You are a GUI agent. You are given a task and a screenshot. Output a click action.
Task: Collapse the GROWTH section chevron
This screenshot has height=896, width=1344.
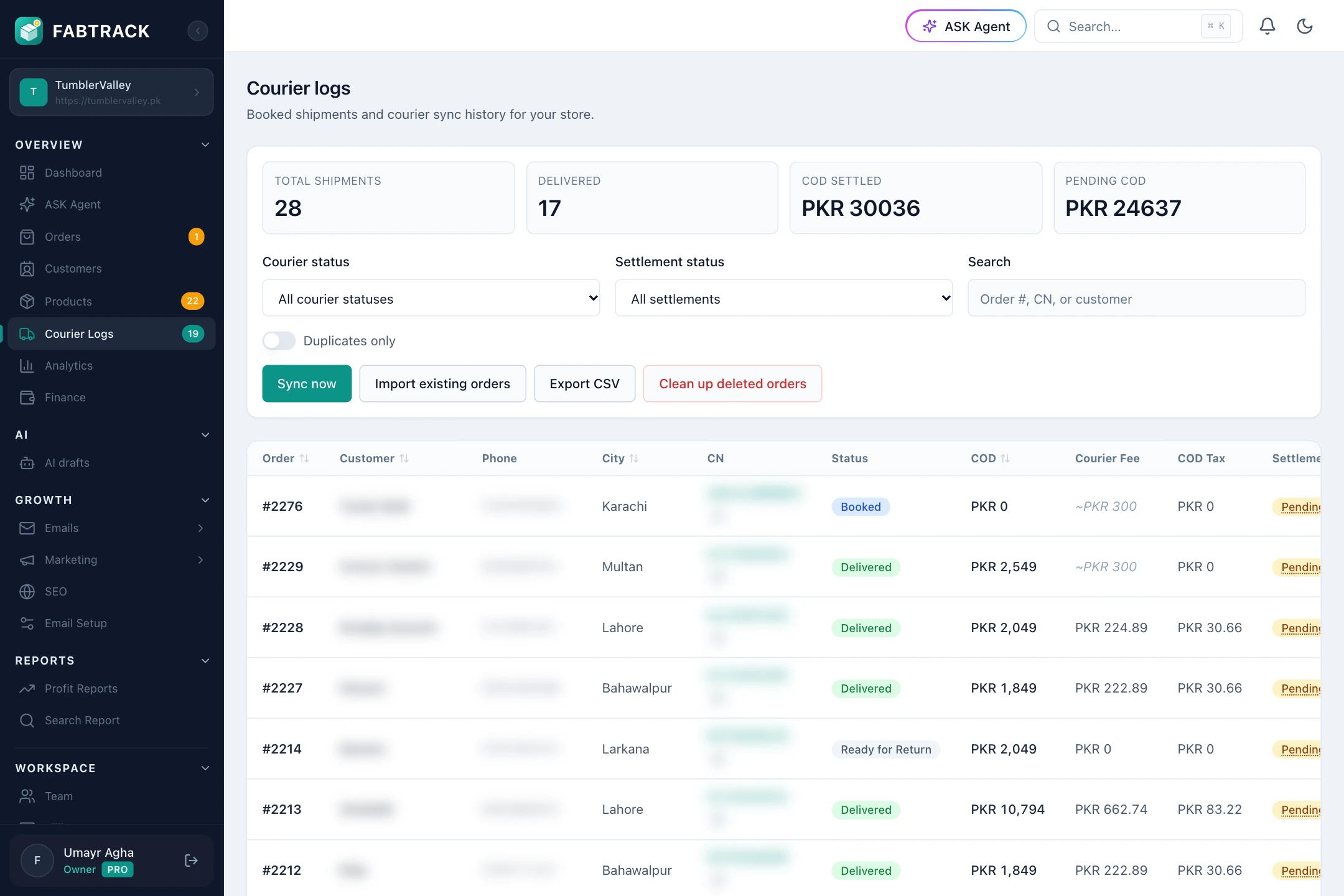(205, 500)
